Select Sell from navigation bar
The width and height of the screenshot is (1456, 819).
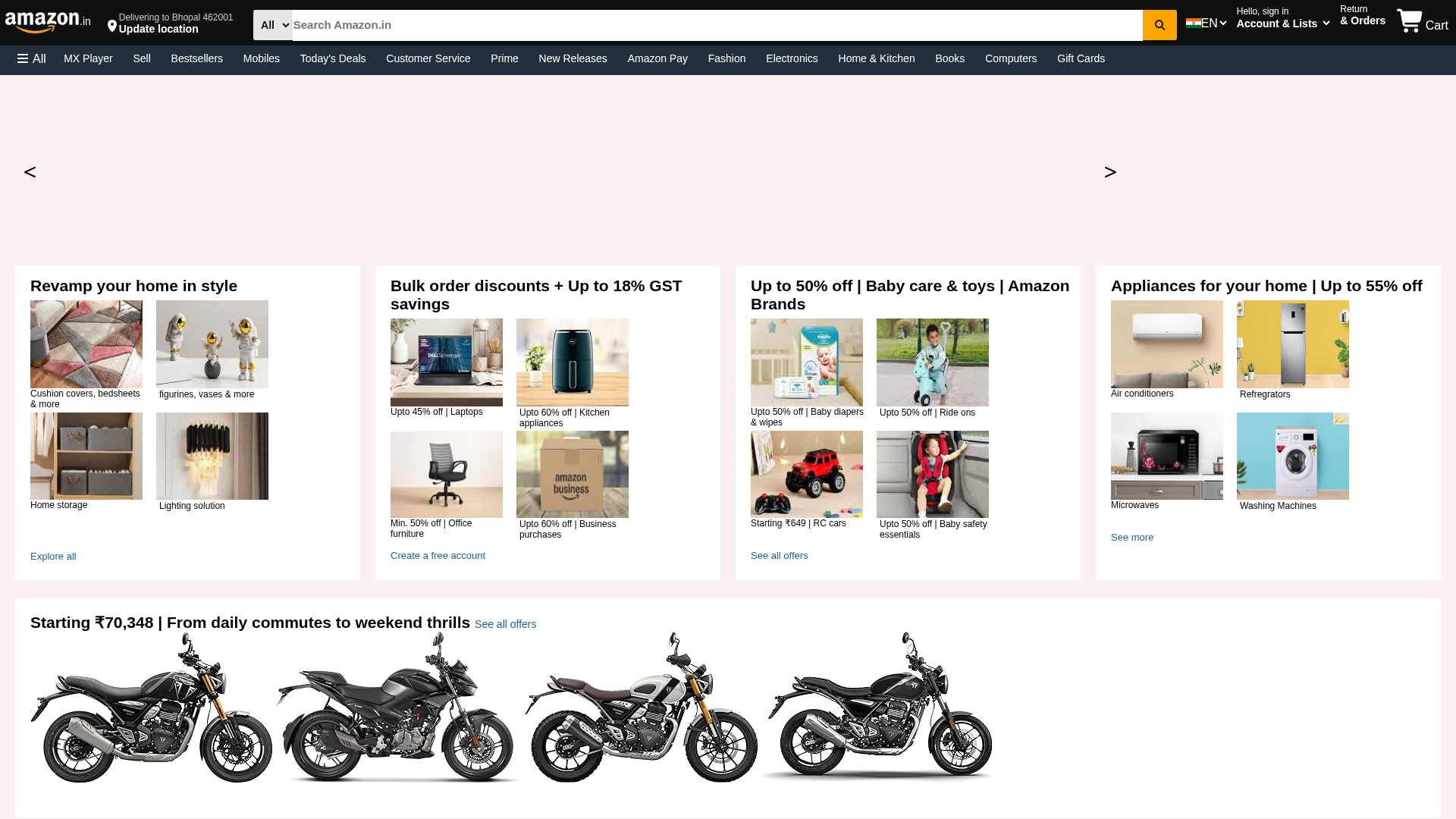[x=142, y=58]
